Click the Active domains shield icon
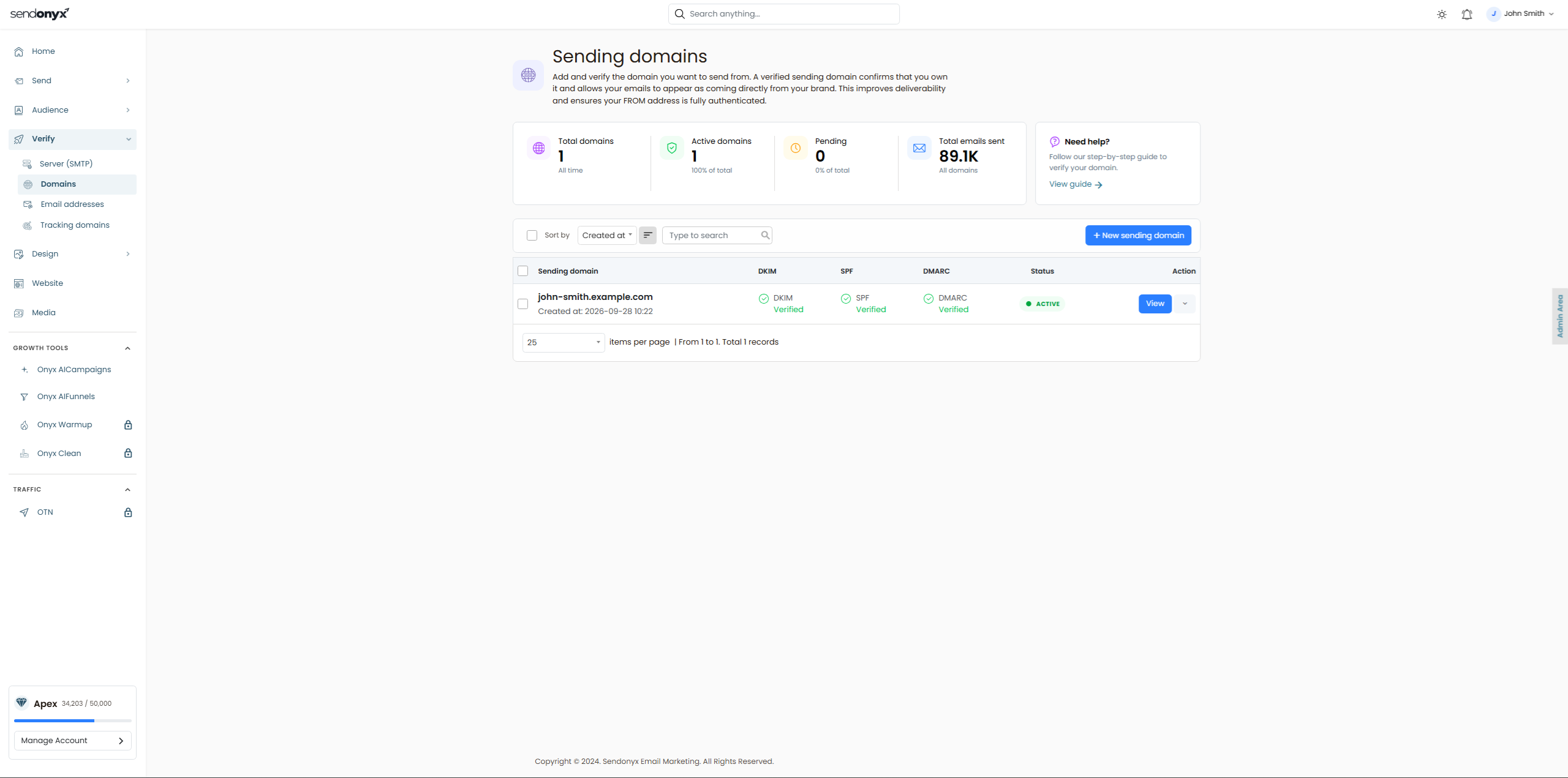This screenshot has width=1568, height=778. click(672, 148)
